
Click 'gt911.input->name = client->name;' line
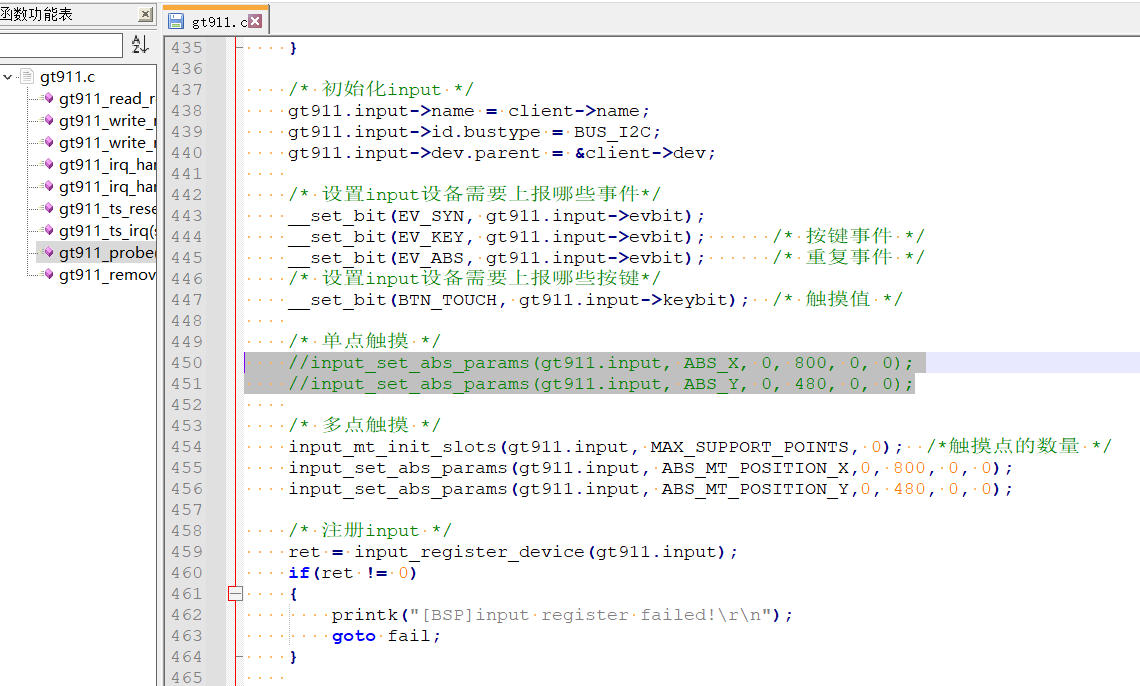click(x=469, y=110)
